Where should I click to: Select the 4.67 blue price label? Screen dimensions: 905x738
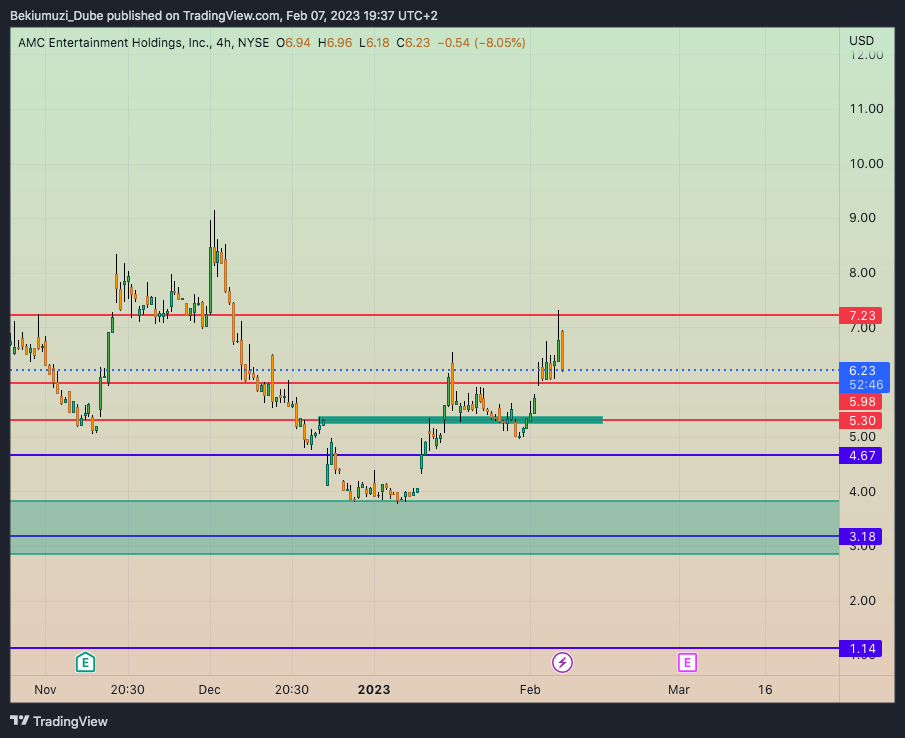tap(861, 456)
